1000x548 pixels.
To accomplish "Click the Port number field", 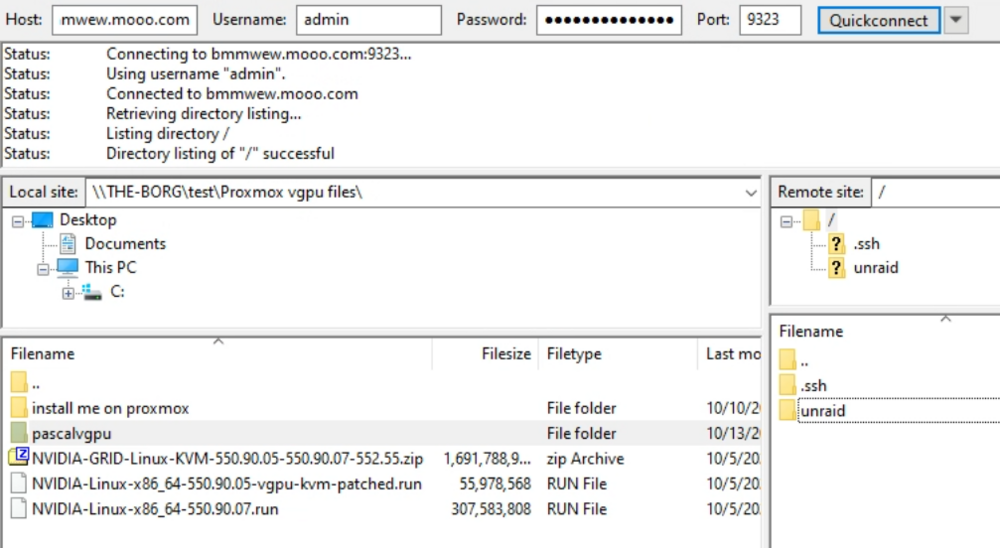I will (x=770, y=20).
